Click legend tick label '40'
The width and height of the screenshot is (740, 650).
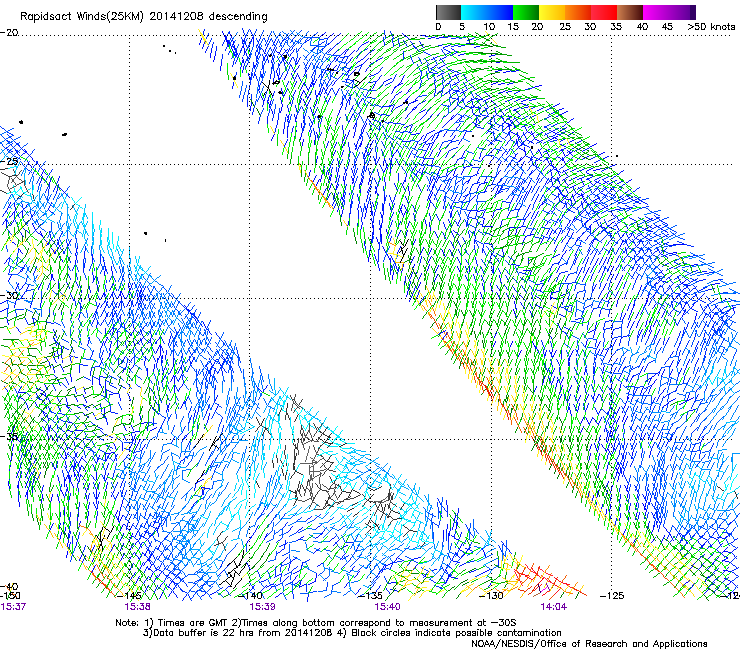[x=642, y=27]
